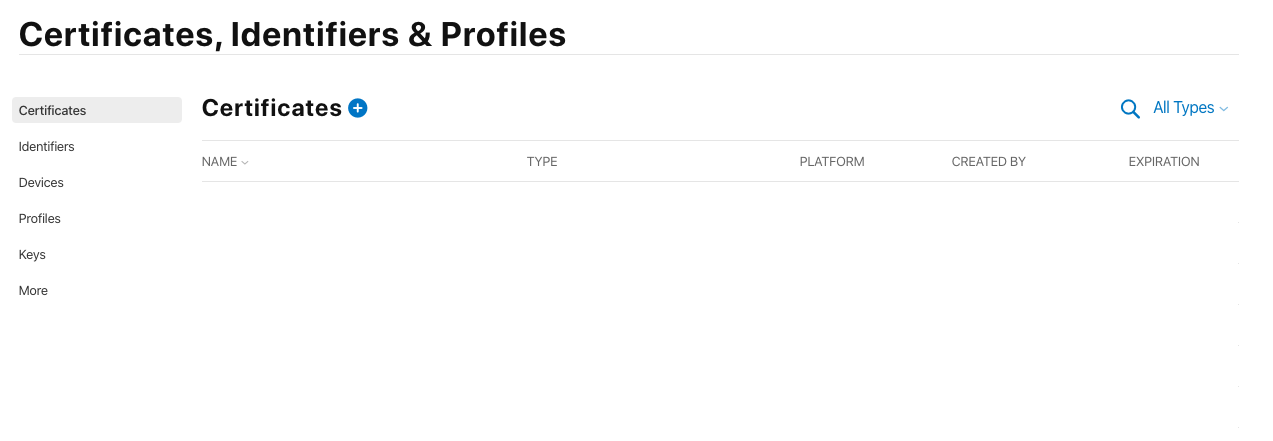Select the More sidebar item

pyautogui.click(x=33, y=290)
